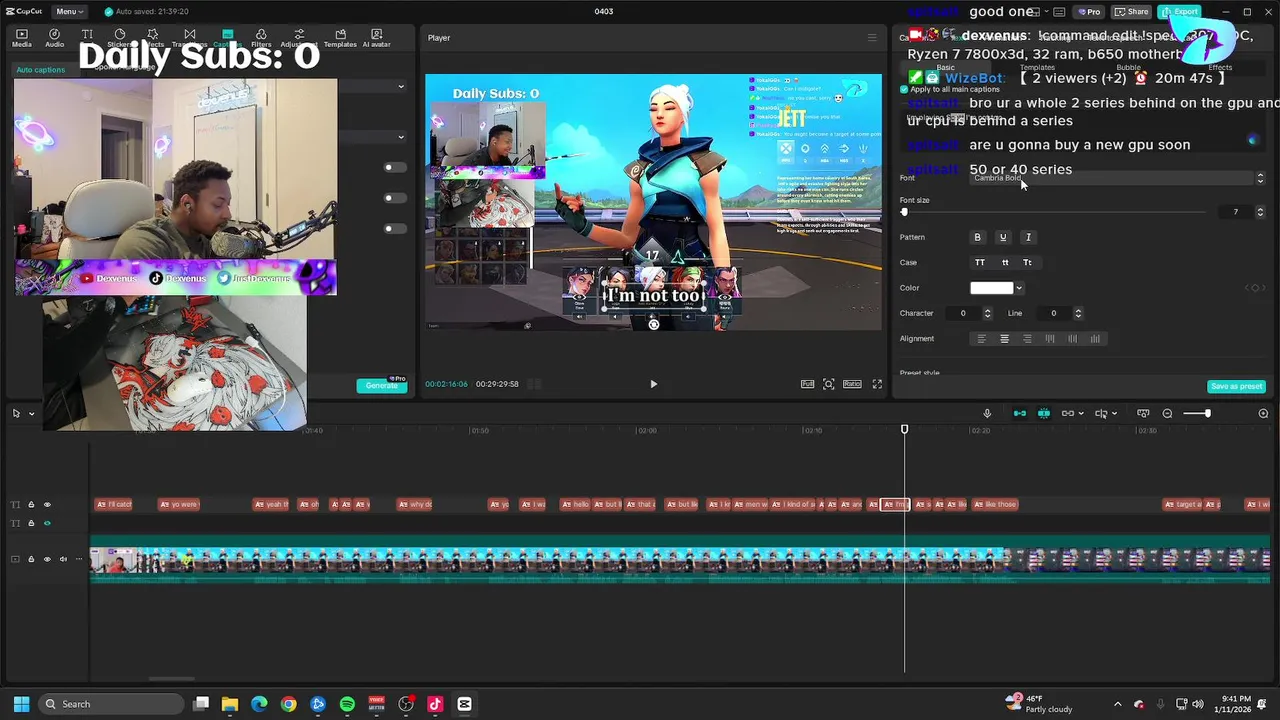This screenshot has width=1280, height=720.
Task: Click the Line spacing stepper arrows
Action: click(x=1078, y=313)
